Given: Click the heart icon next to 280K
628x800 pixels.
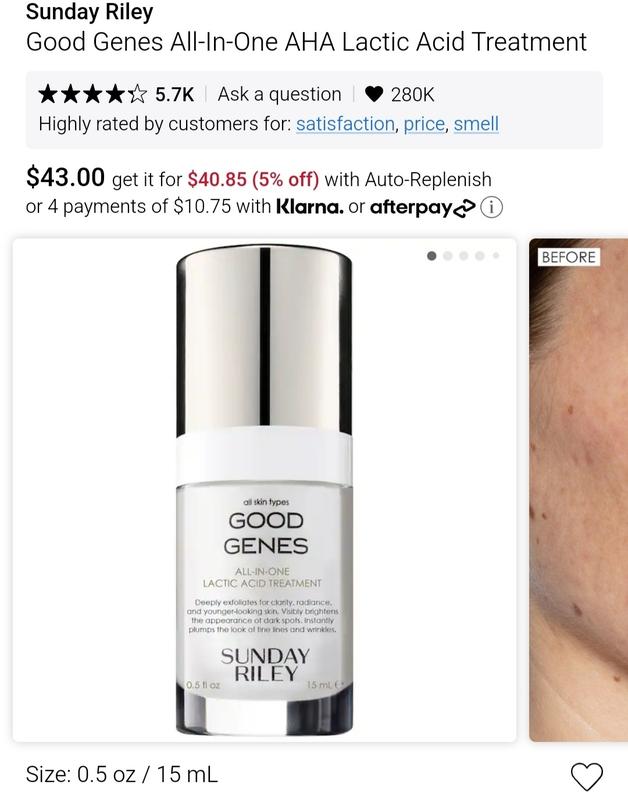Looking at the screenshot, I should (x=374, y=94).
